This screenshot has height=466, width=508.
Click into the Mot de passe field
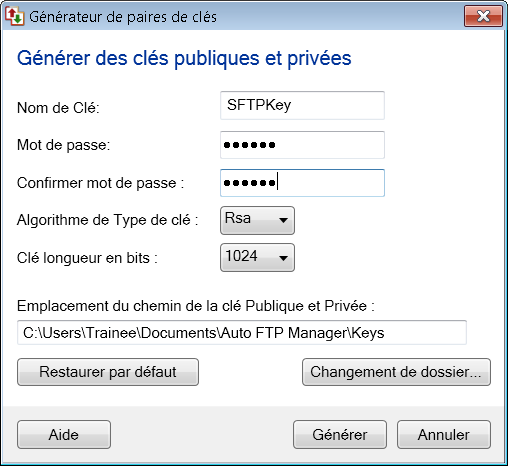pyautogui.click(x=302, y=145)
